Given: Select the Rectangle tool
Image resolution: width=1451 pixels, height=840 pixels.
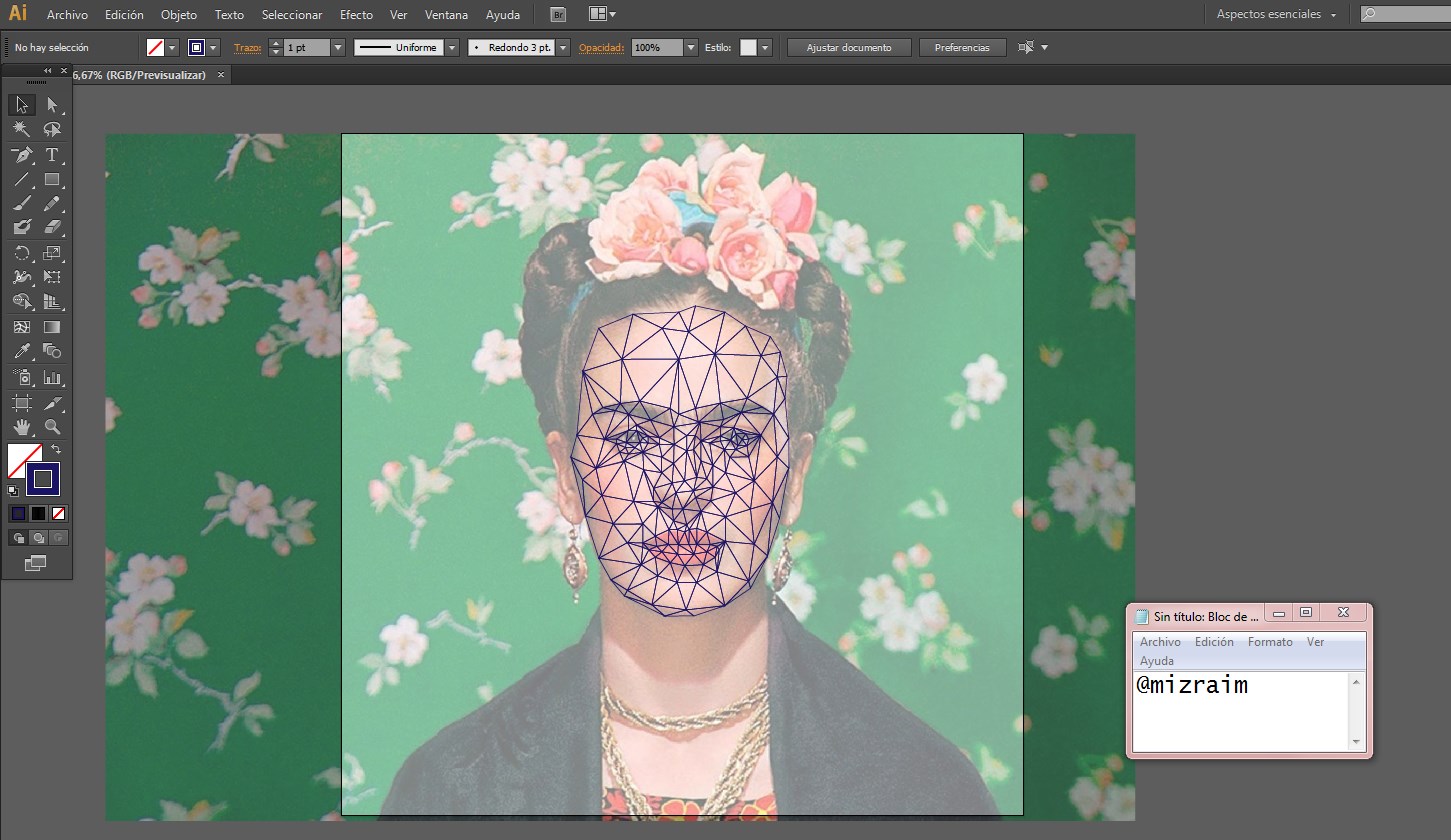Looking at the screenshot, I should 52,179.
